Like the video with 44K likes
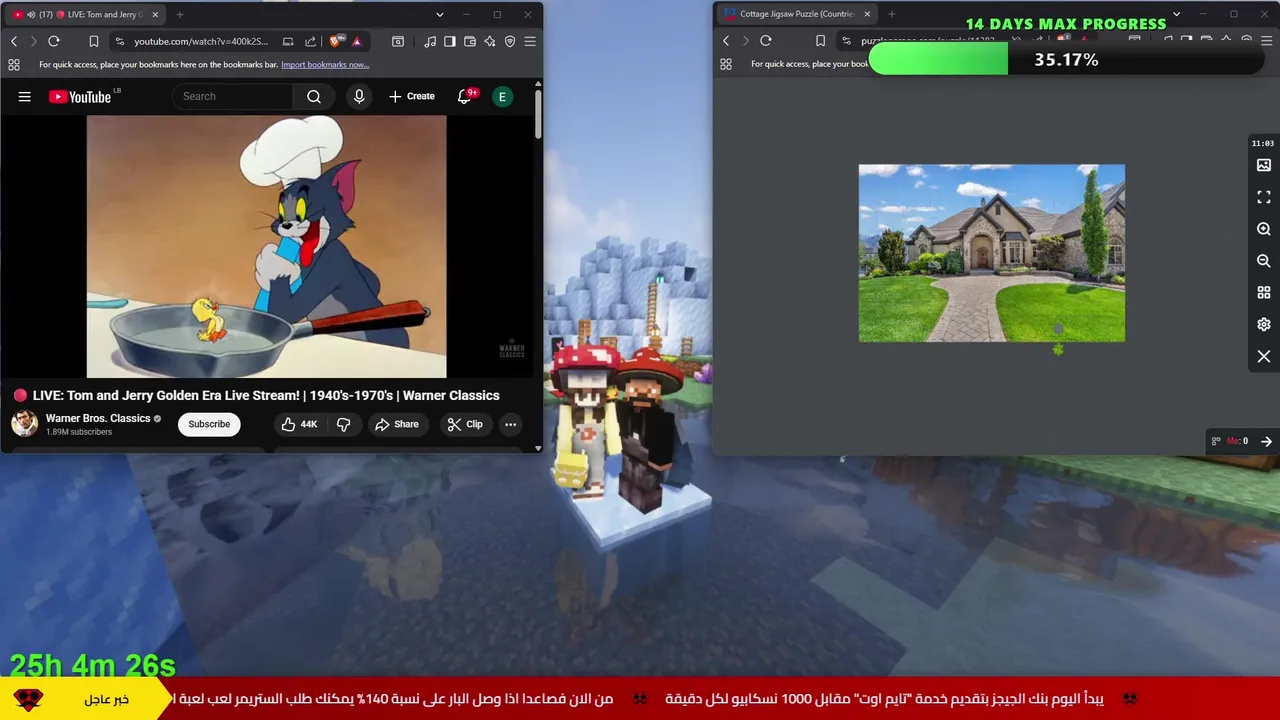This screenshot has width=1280, height=720. pos(299,424)
